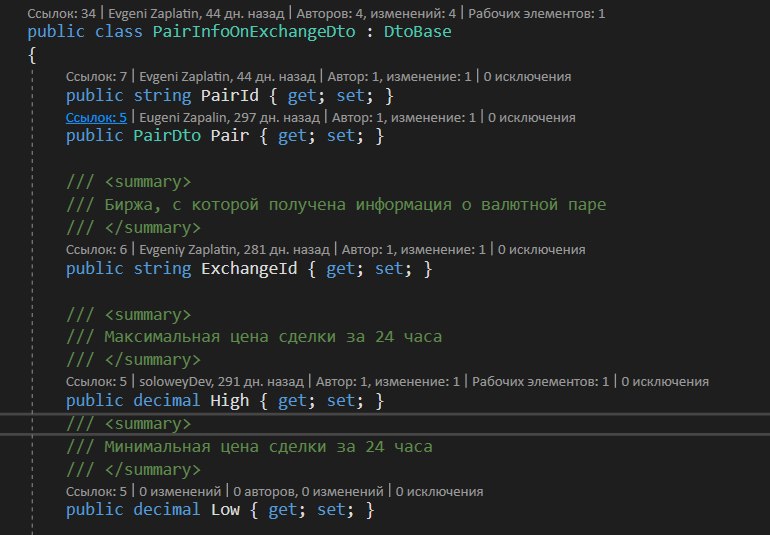Click "Evgeni Zaplatin, 44 дн. назад" above PairId
Screen dimensions: 770x535
tap(227, 77)
